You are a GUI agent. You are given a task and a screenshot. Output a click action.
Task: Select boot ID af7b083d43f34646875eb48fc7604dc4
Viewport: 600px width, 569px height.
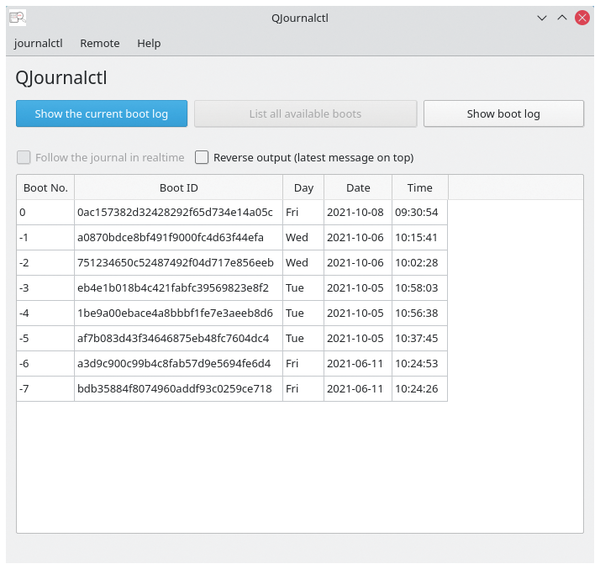179,339
